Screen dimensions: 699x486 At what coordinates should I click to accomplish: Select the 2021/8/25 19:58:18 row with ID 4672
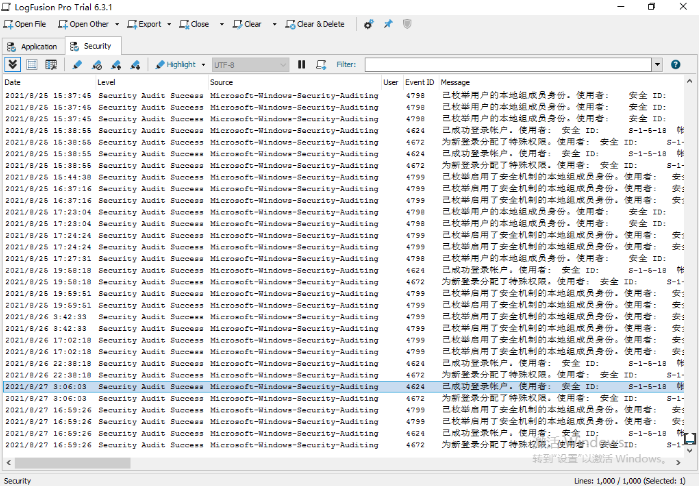pyautogui.click(x=343, y=282)
